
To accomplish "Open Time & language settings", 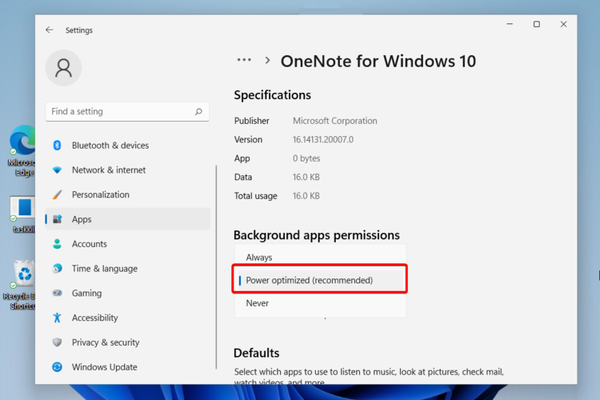I will 104,268.
